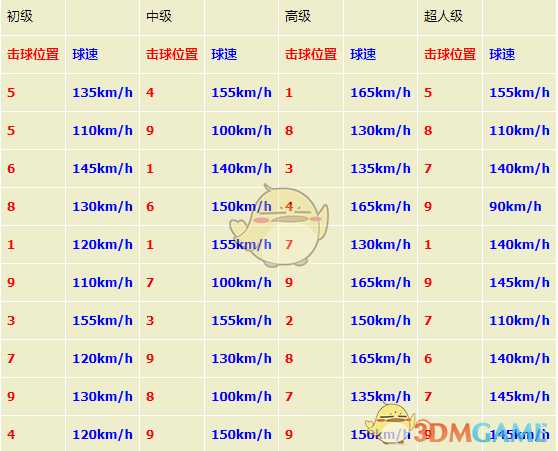Screen dimensions: 558x451
Task: Select position 1 in the 高级 column
Action: 289,93
